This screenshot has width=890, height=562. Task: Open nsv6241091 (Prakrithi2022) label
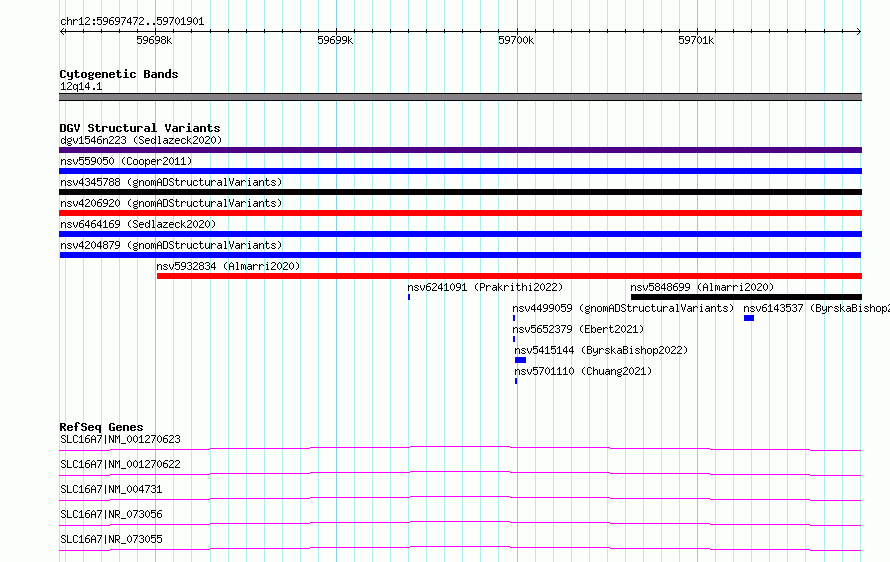[485, 287]
